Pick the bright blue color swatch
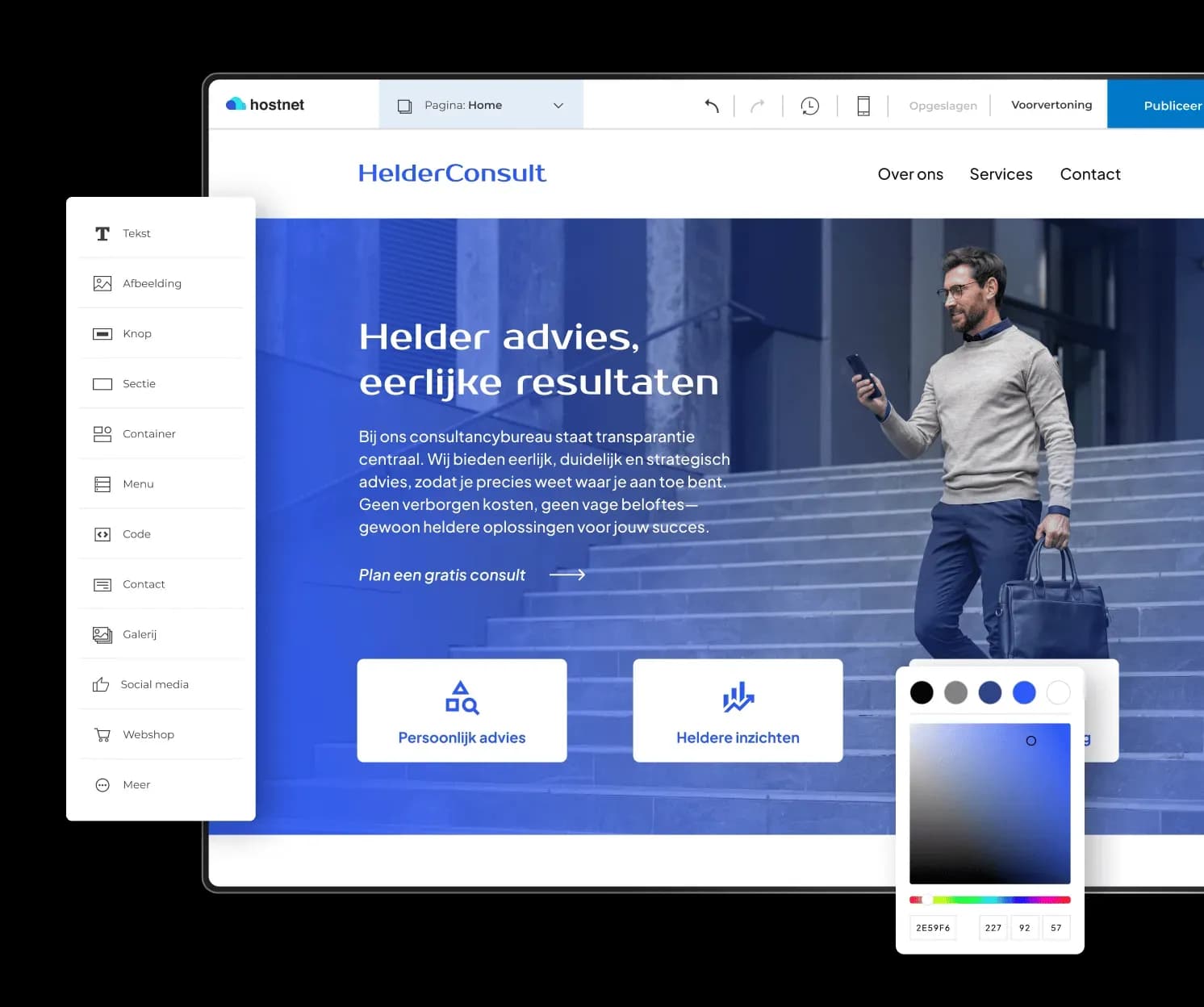This screenshot has height=1007, width=1204. pyautogui.click(x=1024, y=692)
